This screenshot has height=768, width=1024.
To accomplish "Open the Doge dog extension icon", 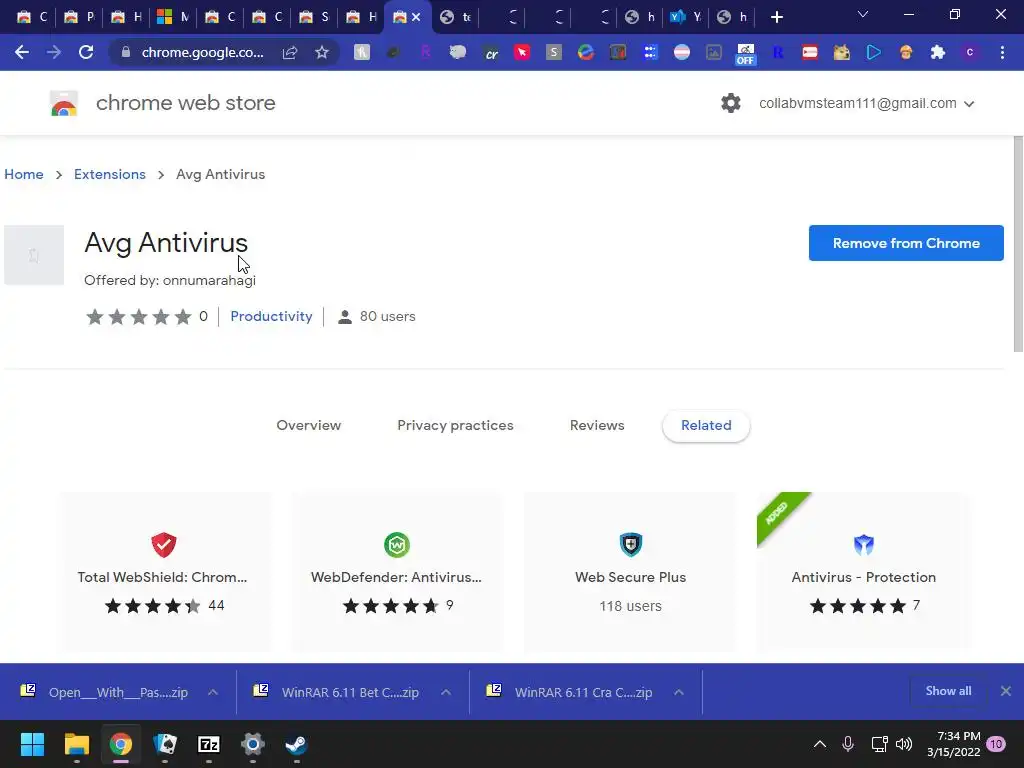I will pyautogui.click(x=841, y=52).
